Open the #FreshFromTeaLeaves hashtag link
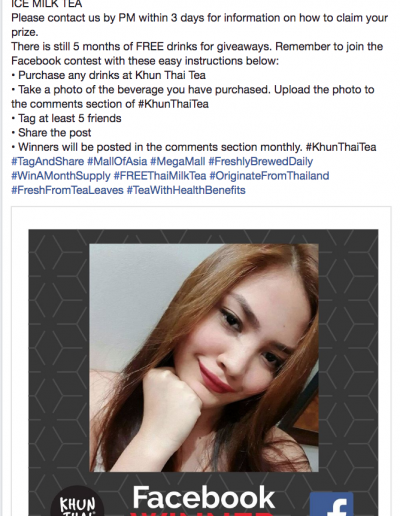The height and width of the screenshot is (516, 400). (67, 190)
